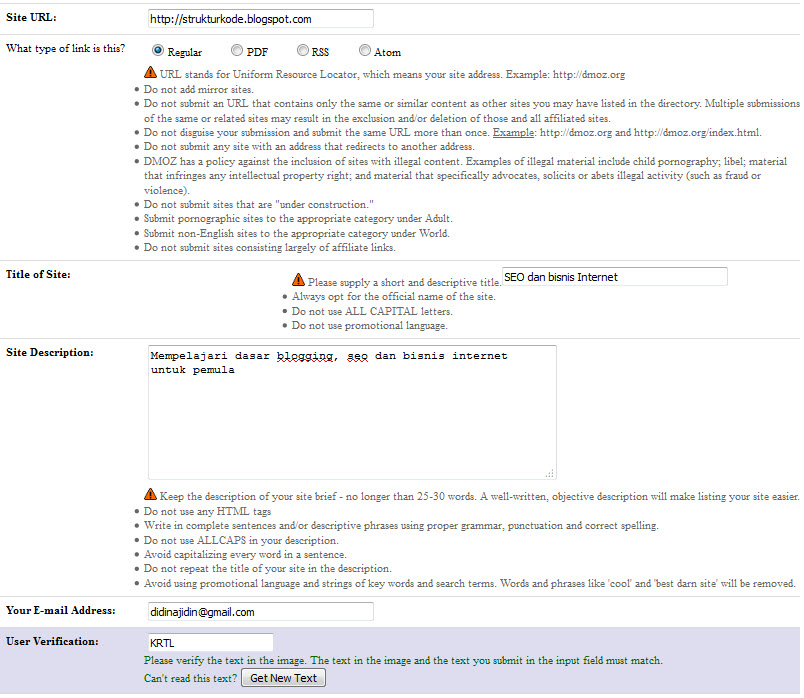The height and width of the screenshot is (698, 804).
Task: Select the Regular link type radio button
Action: (x=158, y=50)
